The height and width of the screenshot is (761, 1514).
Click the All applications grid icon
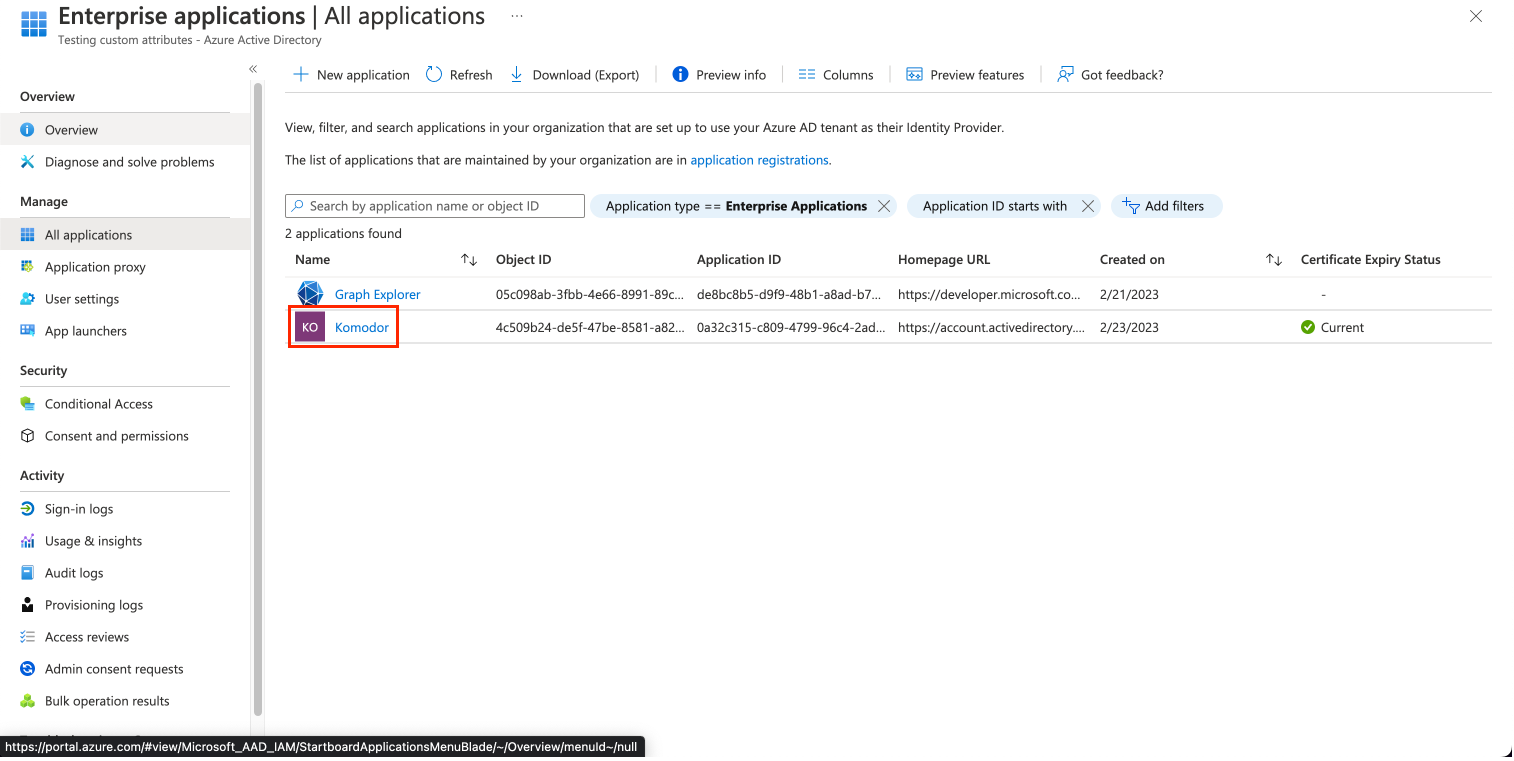point(28,235)
